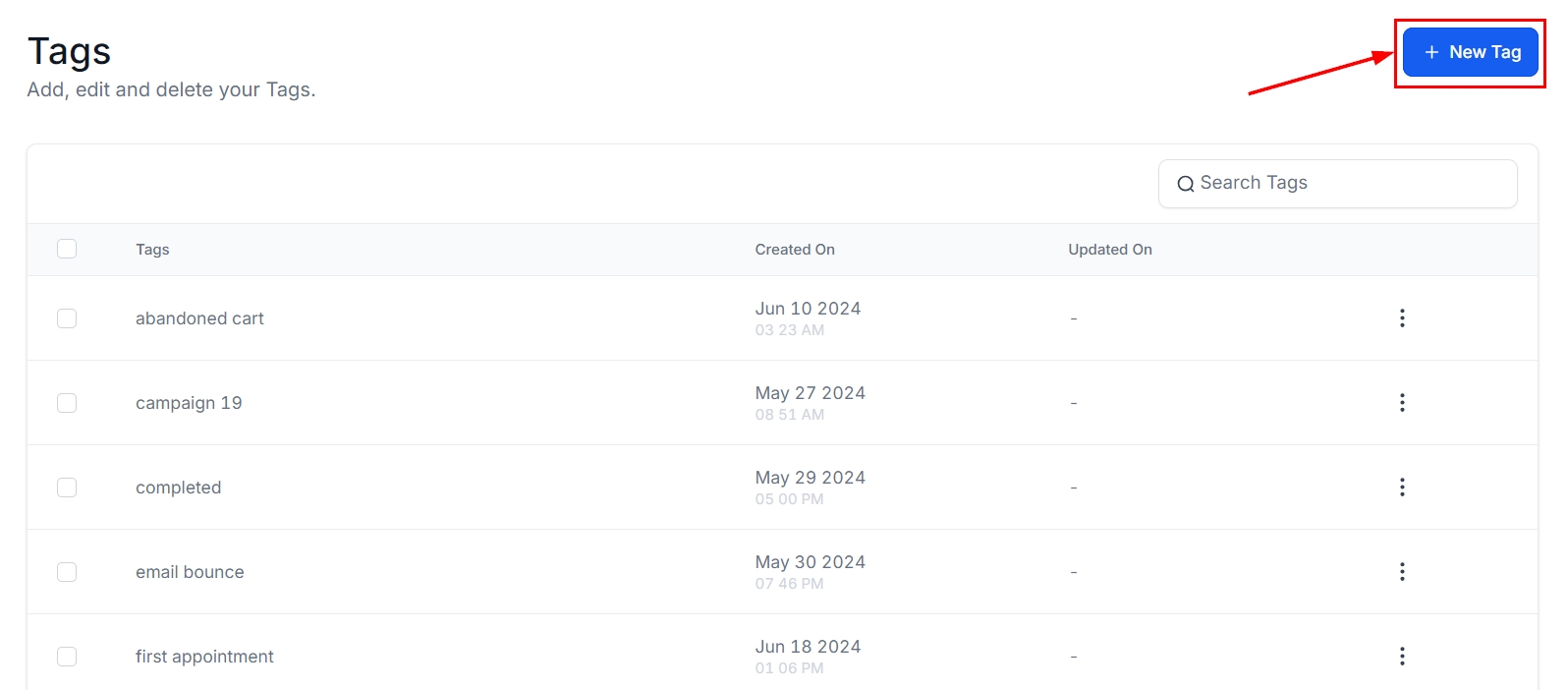Screen dimensions: 1568x690
Task: Open three-dot menu for first appointment
Action: 1401,656
